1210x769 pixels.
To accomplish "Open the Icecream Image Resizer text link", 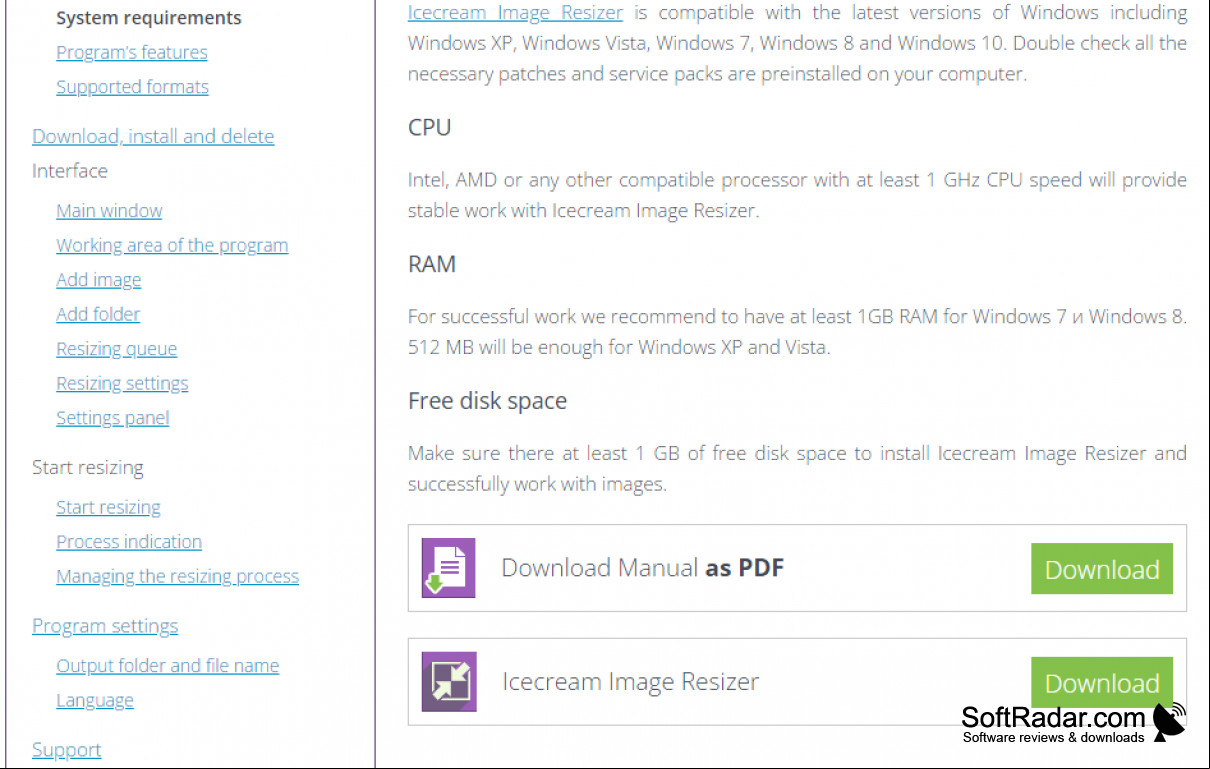I will 515,13.
